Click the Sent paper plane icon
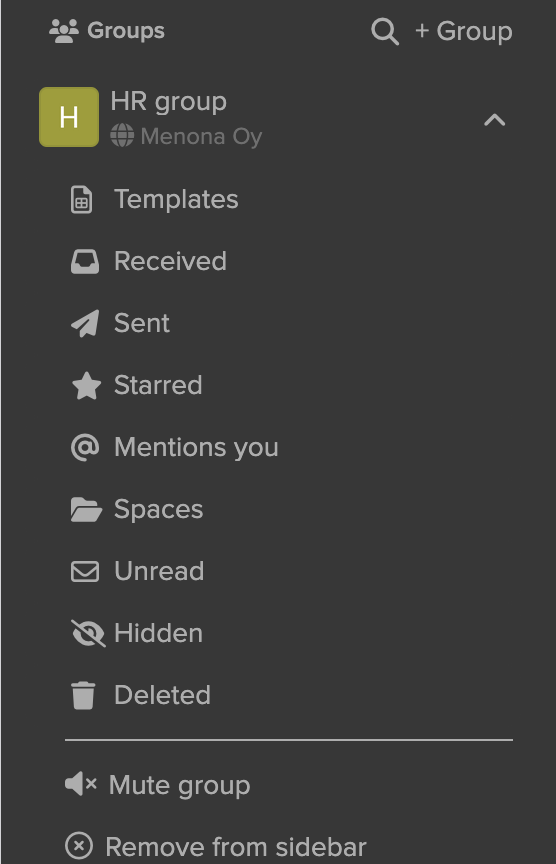The image size is (556, 864). tap(85, 323)
